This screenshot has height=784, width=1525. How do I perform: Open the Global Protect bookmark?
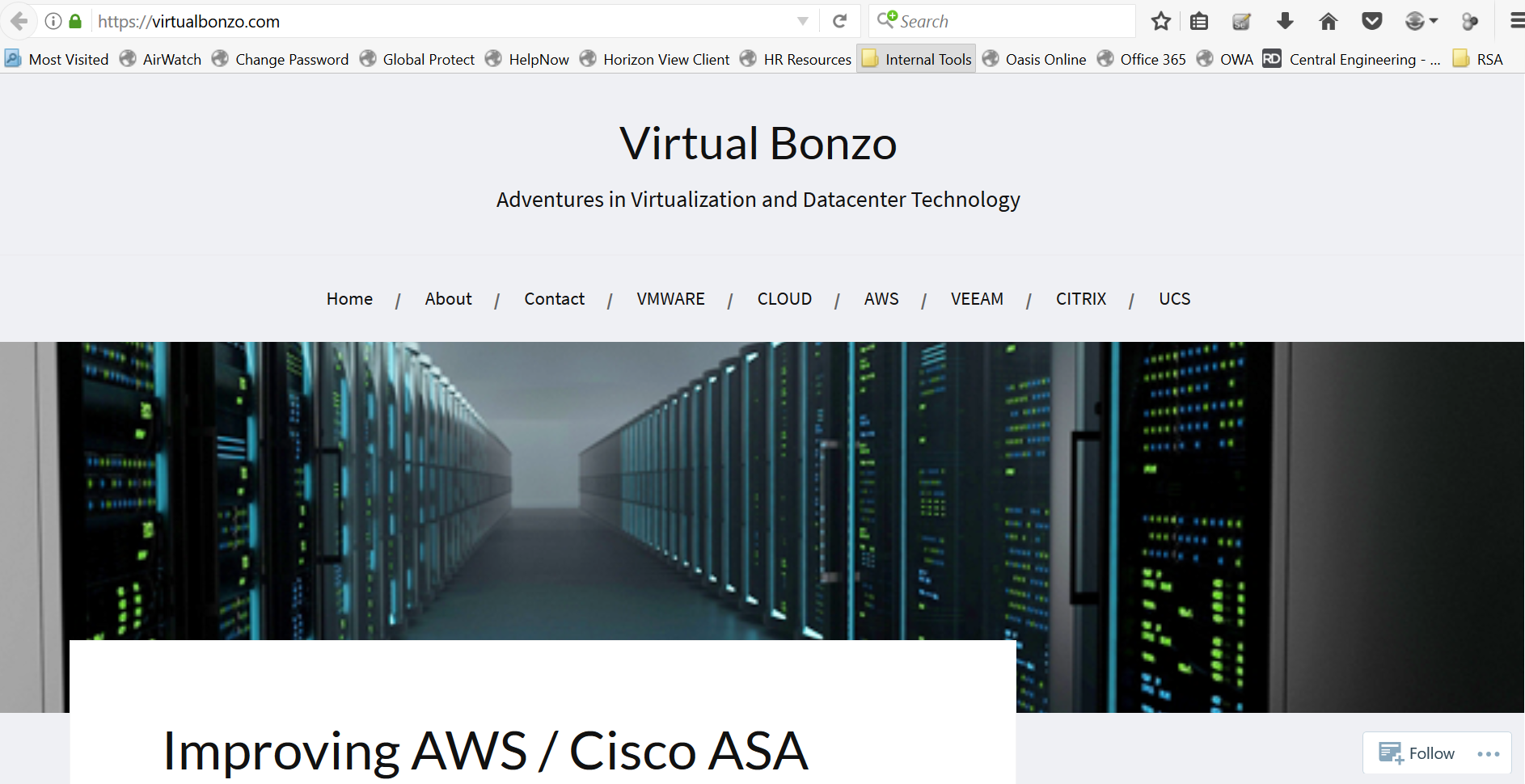[417, 59]
